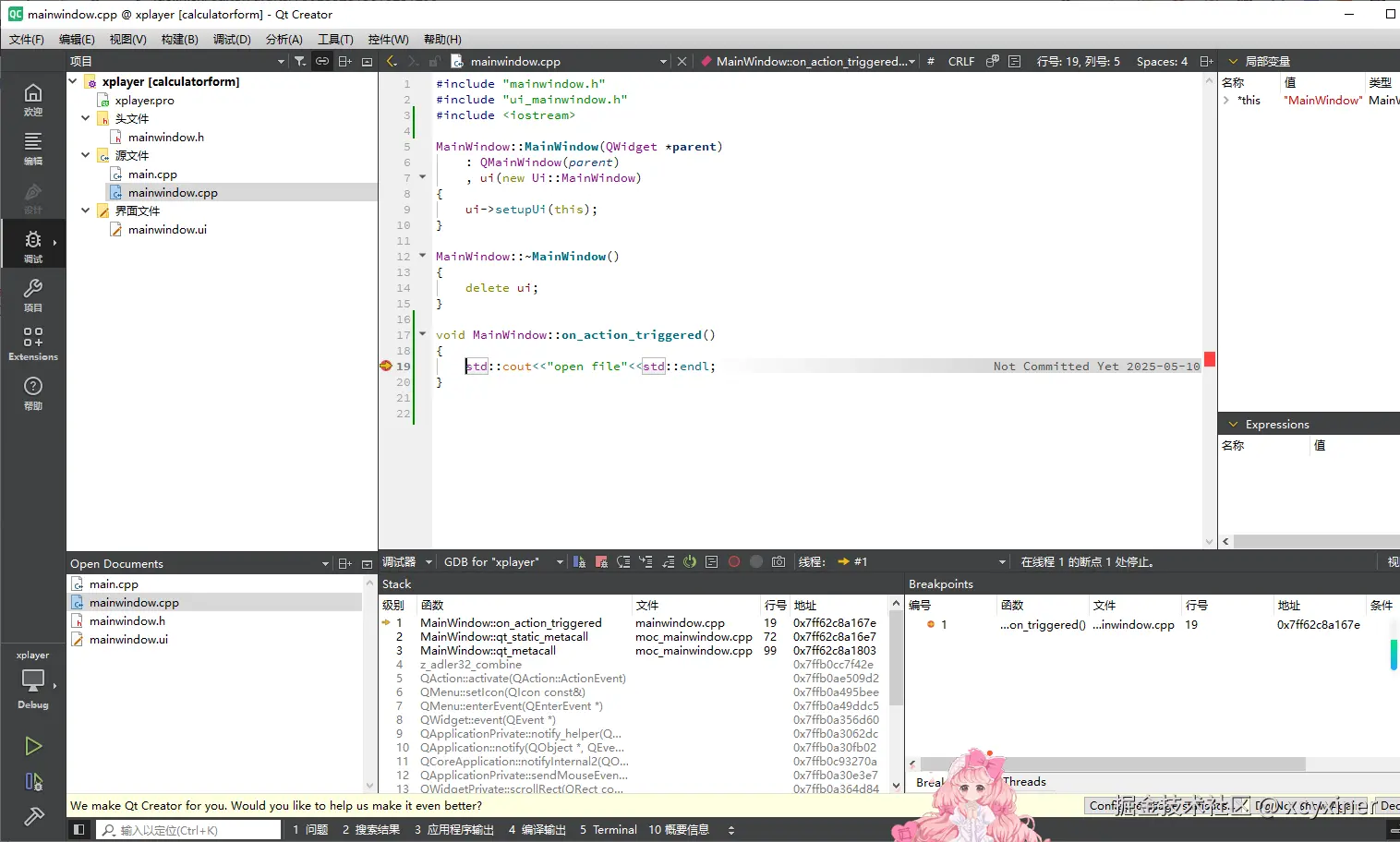Open the GDB for "xplayer" dropdown

[503, 561]
